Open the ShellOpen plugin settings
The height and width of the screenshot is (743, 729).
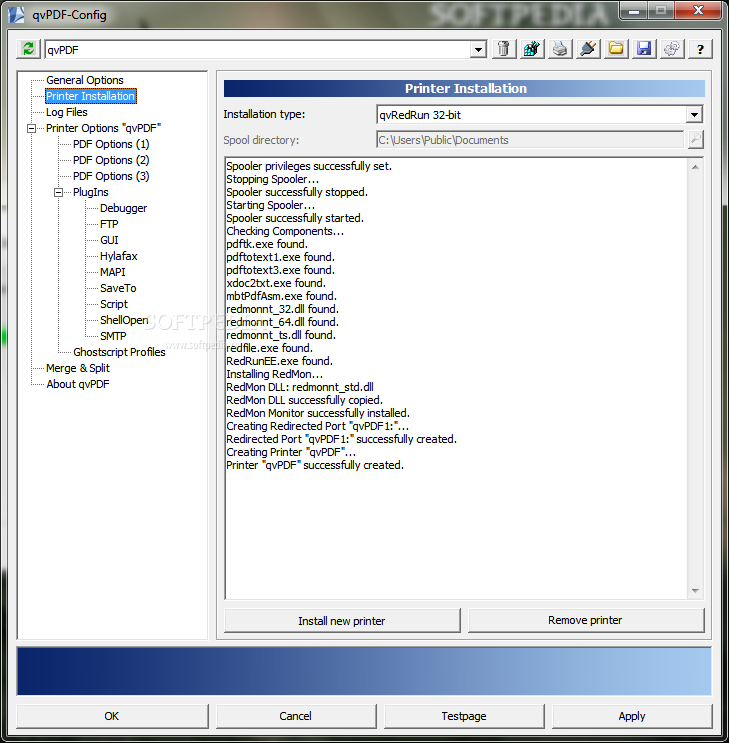(x=124, y=320)
